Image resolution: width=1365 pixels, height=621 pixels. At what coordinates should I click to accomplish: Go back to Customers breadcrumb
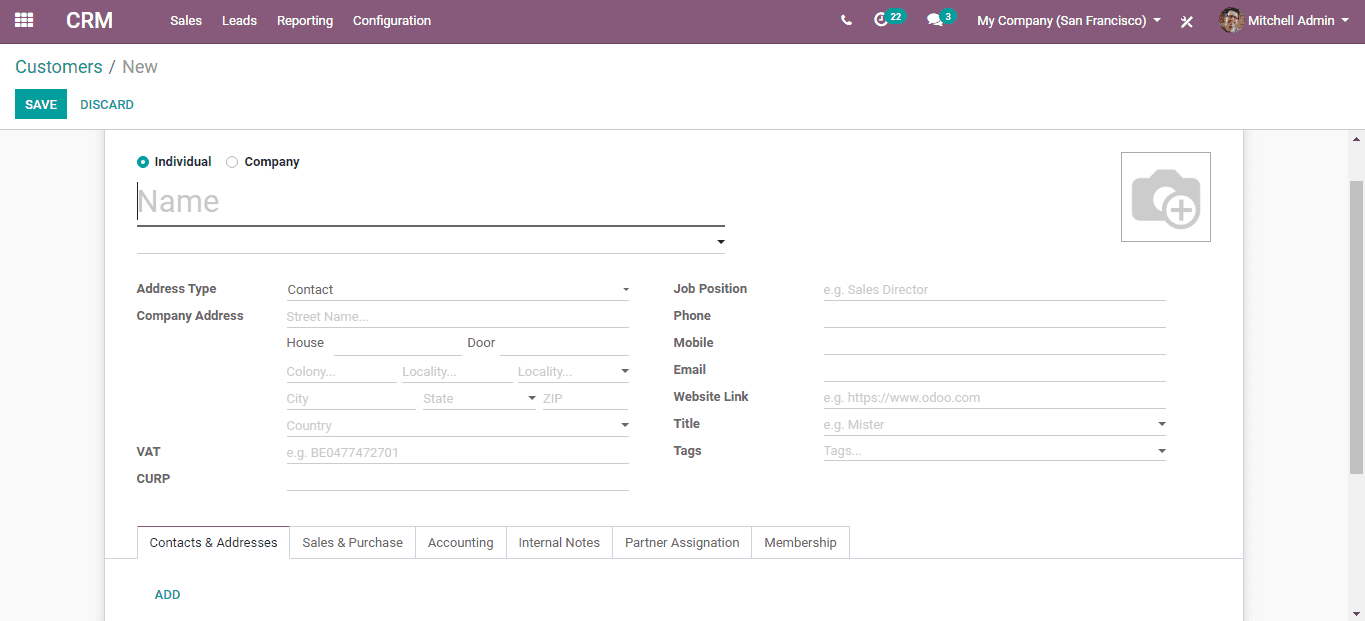(x=59, y=67)
